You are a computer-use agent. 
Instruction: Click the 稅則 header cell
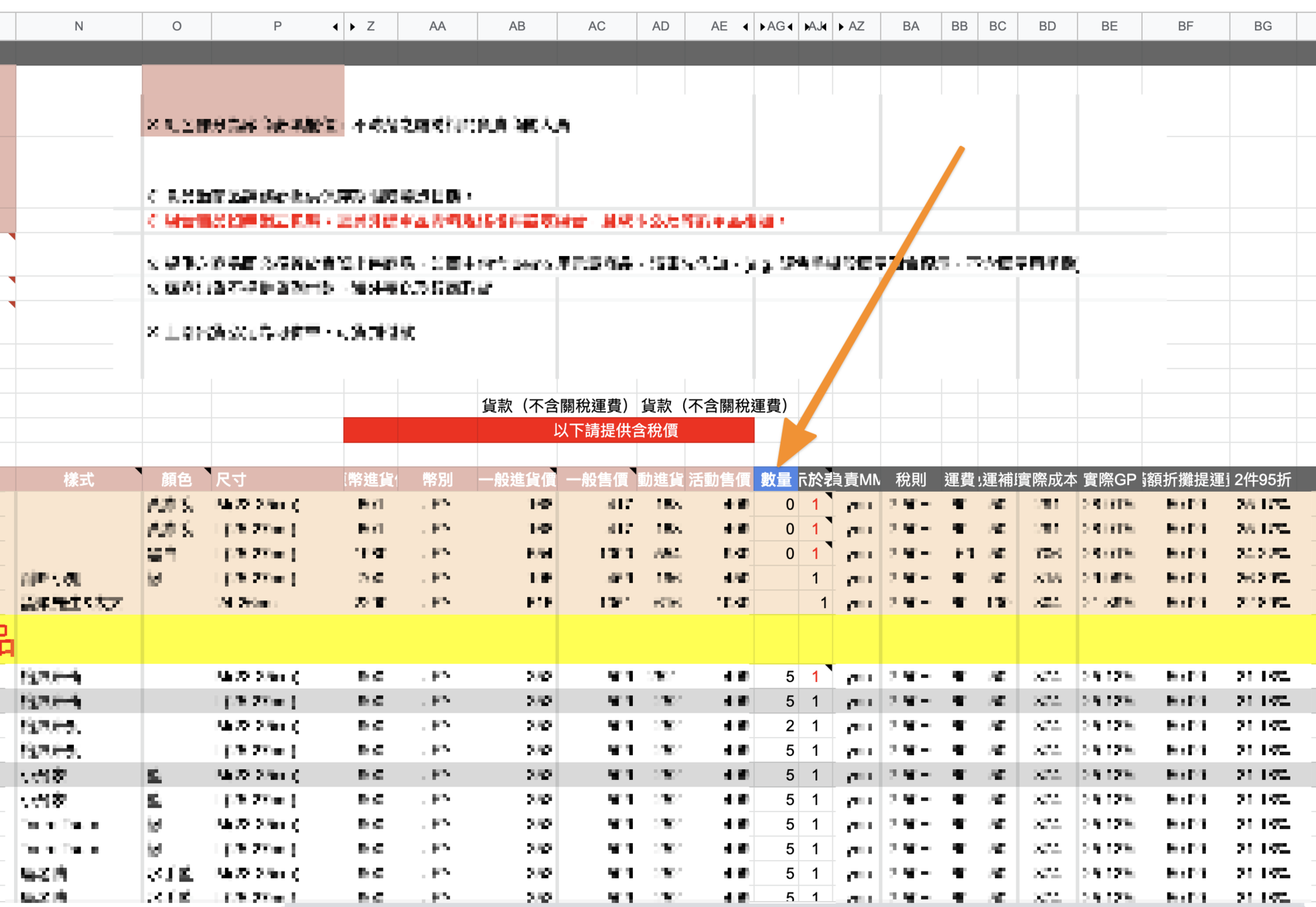(910, 480)
